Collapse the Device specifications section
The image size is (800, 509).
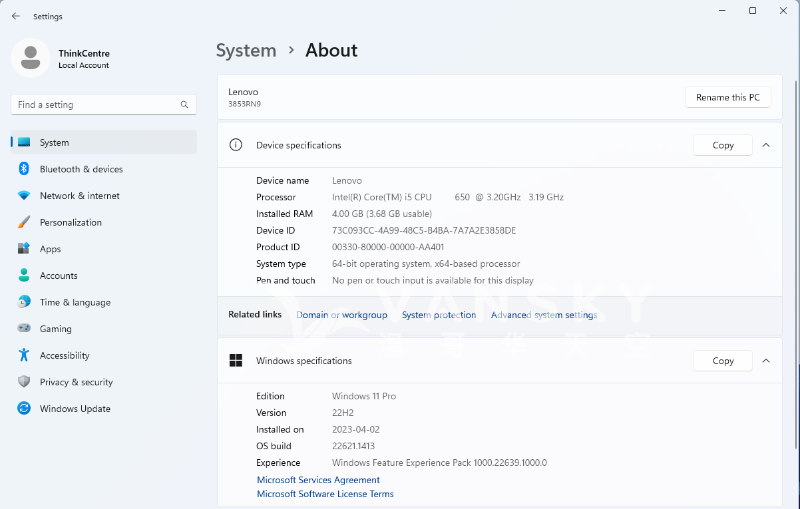766,145
